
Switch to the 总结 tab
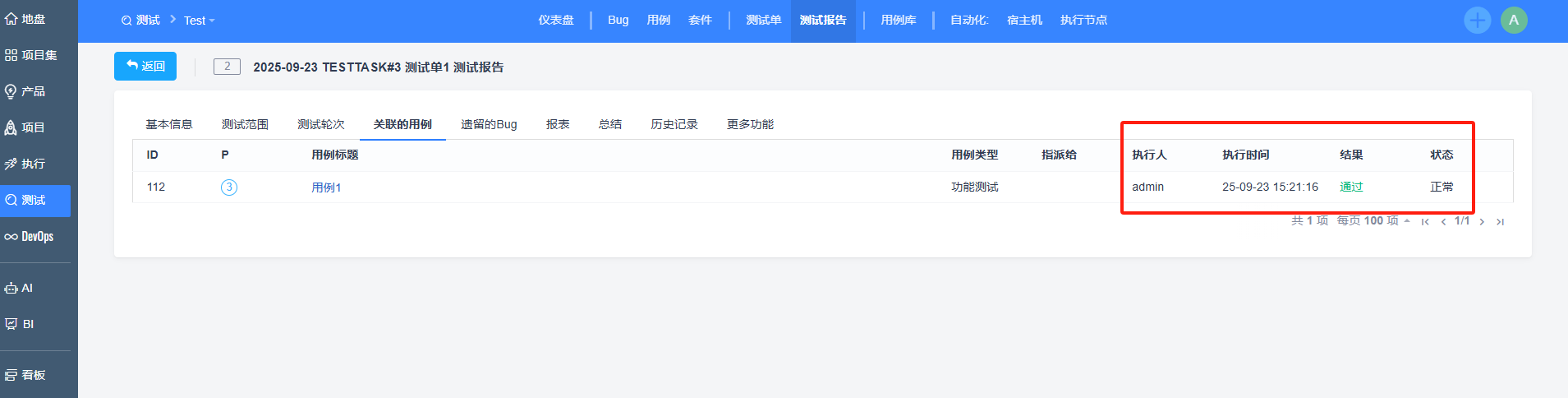tap(610, 124)
